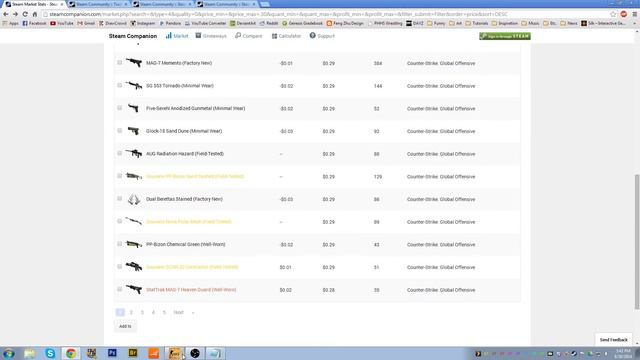Go to results page 3
Image resolution: width=640 pixels, height=360 pixels.
(142, 312)
